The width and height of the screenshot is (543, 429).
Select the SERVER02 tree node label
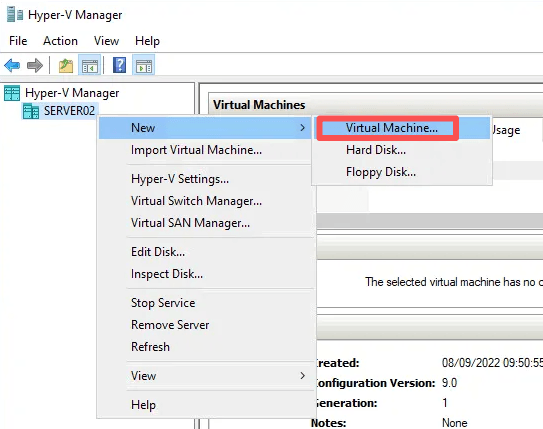[69, 111]
